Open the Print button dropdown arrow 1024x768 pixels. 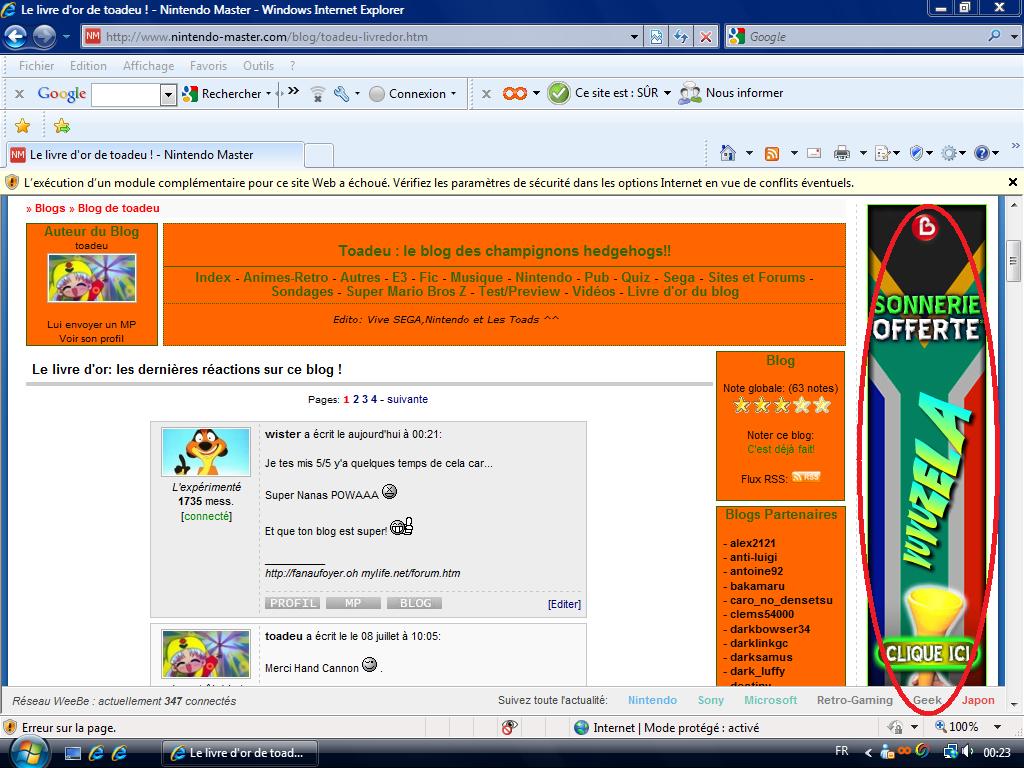tap(863, 153)
